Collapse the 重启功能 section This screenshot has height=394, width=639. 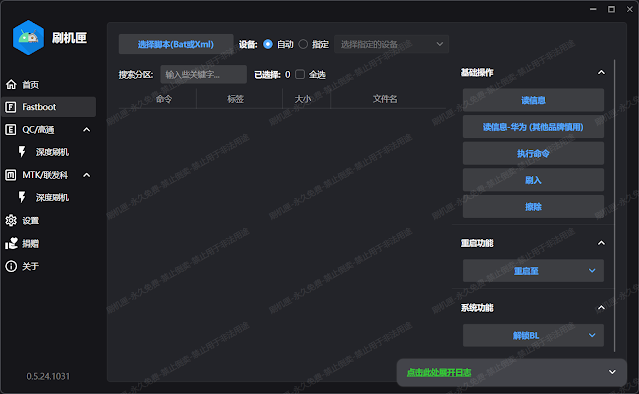(x=601, y=243)
